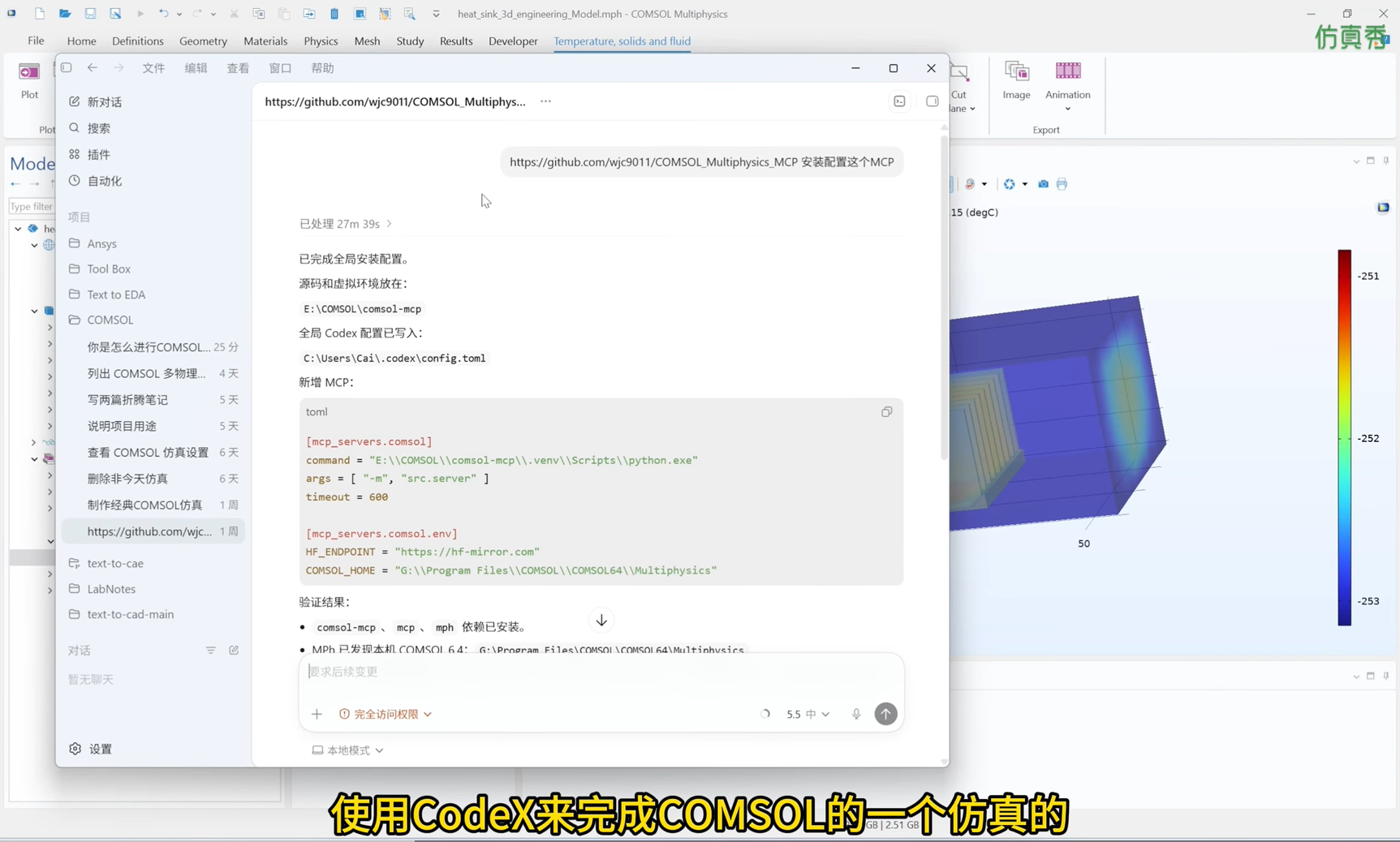
Task: Open 文件 menu in chat window
Action: pos(153,68)
